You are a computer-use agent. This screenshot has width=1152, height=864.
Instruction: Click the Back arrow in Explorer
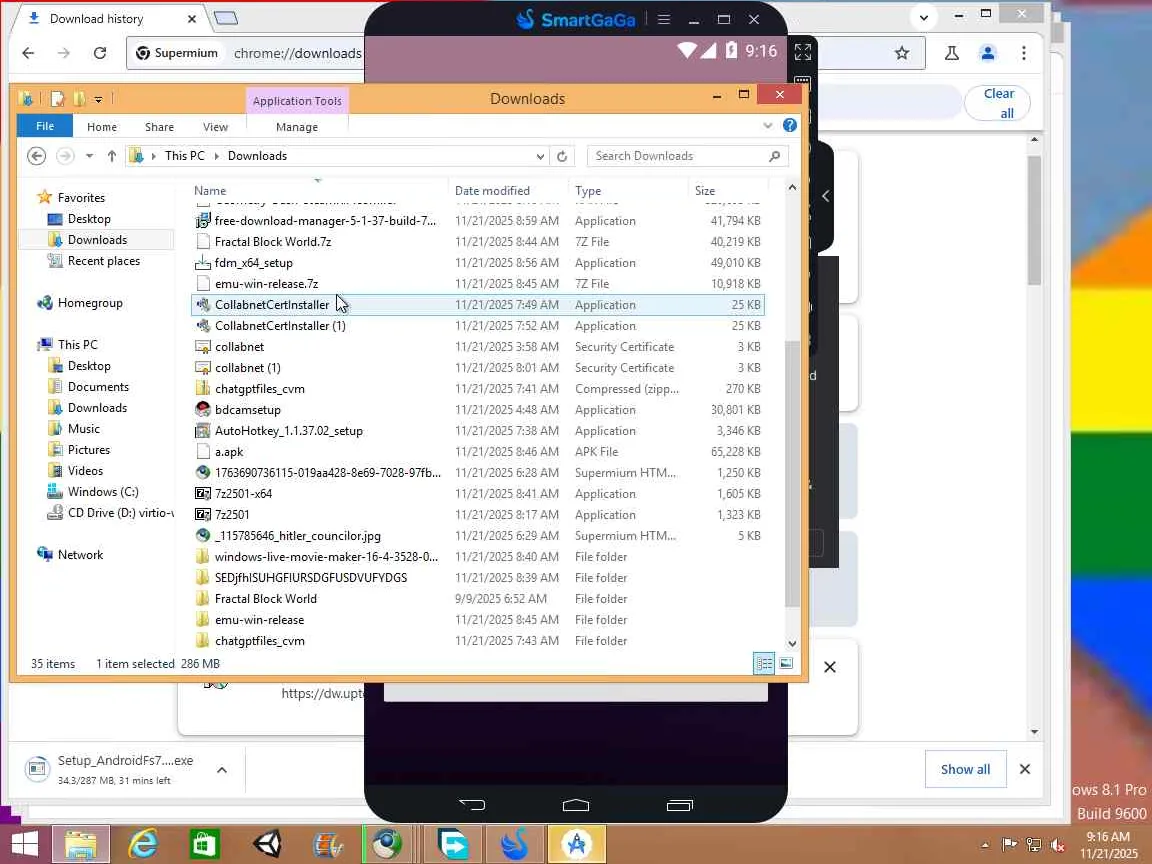(x=36, y=156)
